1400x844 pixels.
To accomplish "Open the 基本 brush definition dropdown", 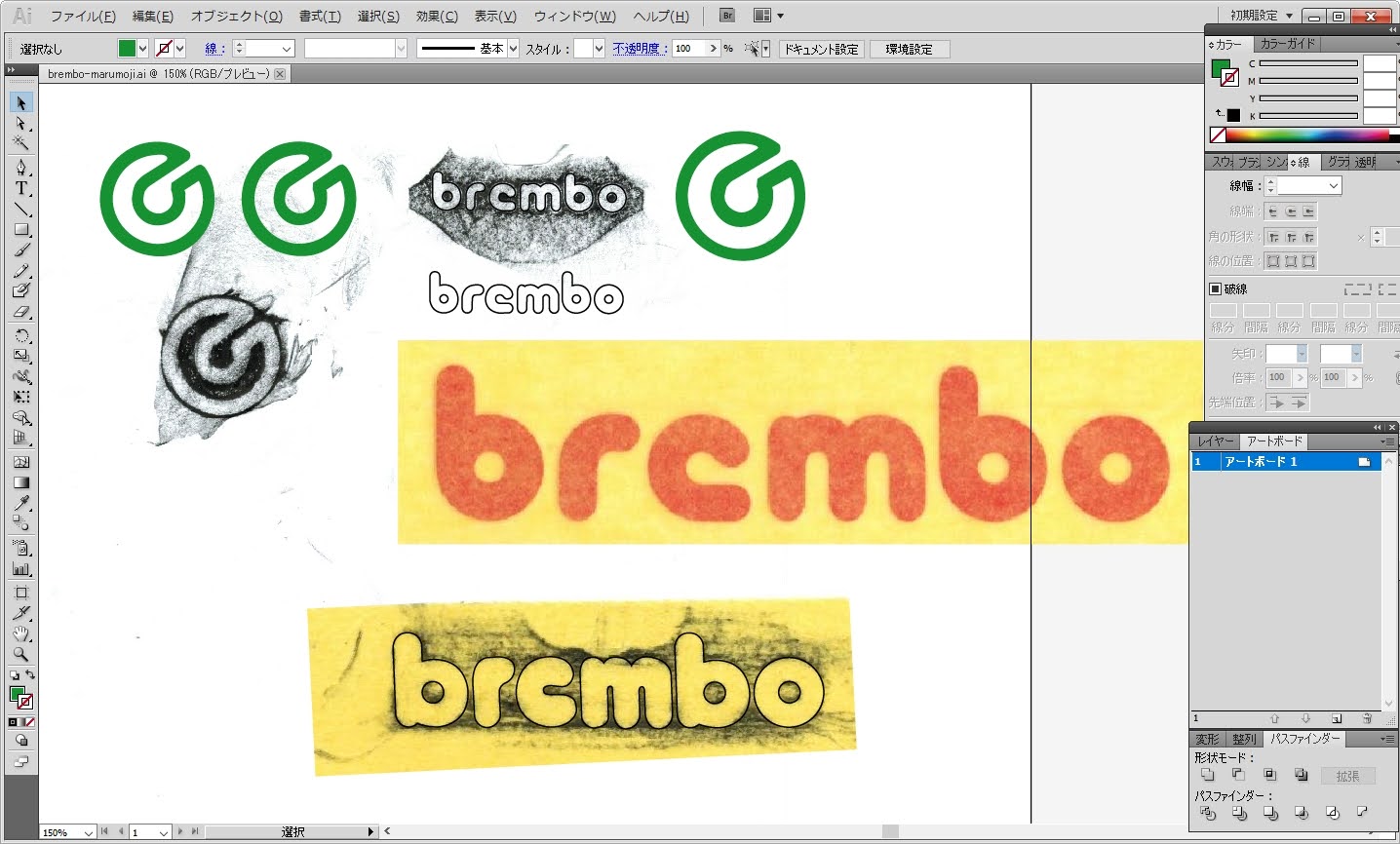I will click(x=513, y=49).
